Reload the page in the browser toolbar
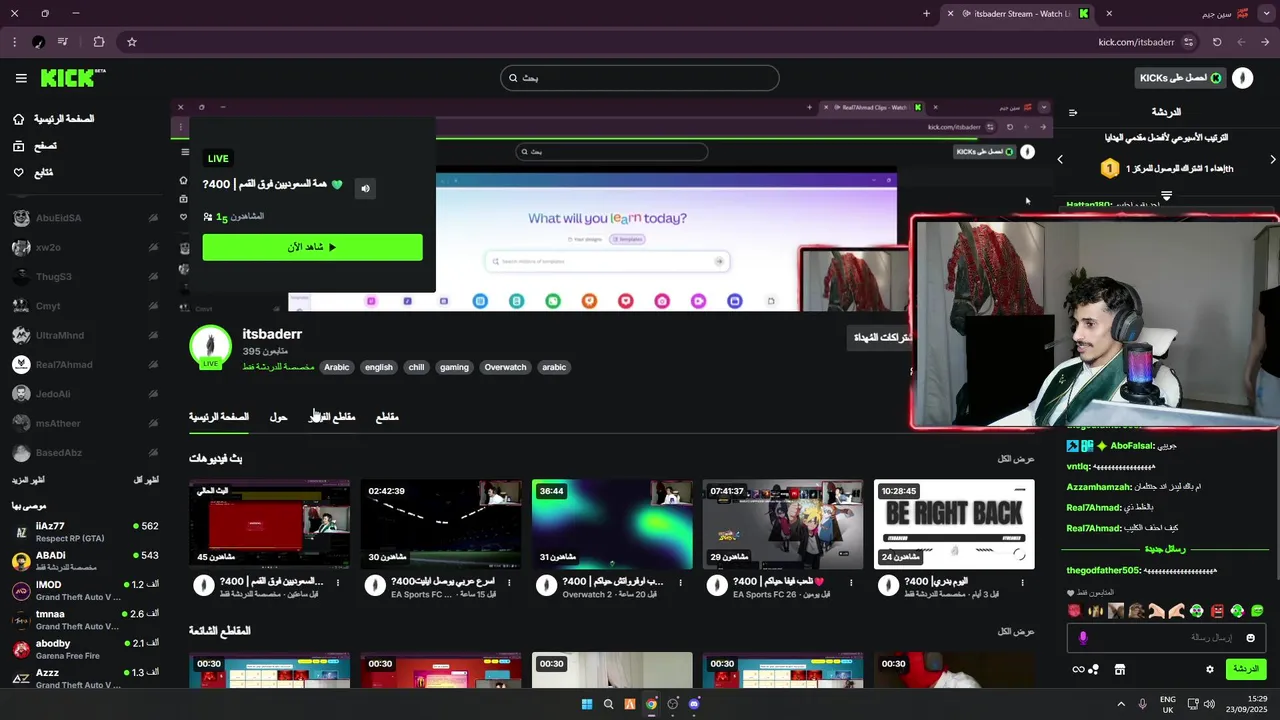The image size is (1280, 720). pyautogui.click(x=1217, y=42)
